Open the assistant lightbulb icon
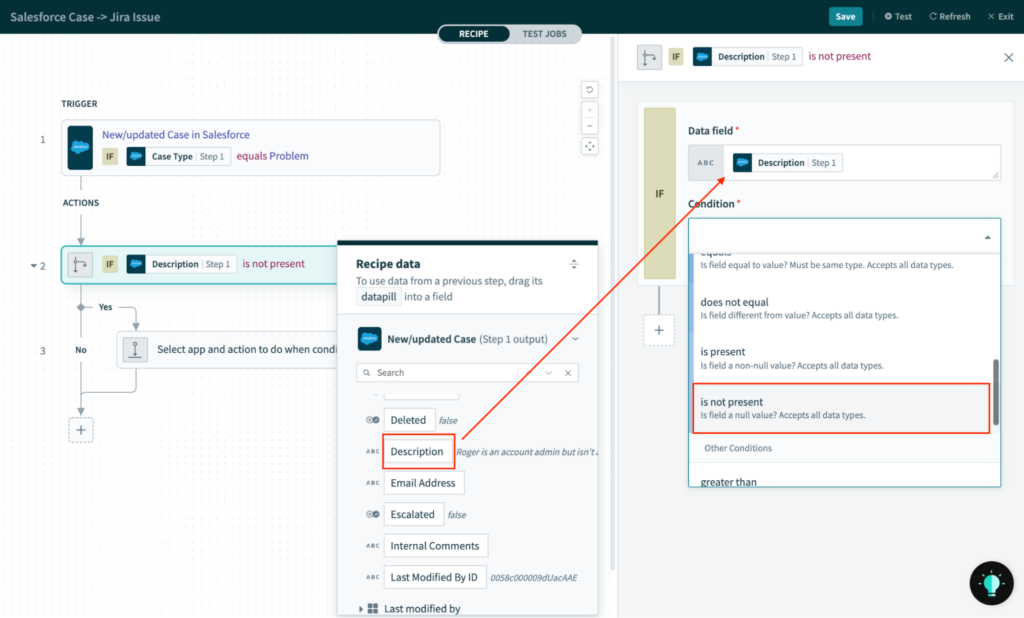The image size is (1024, 618). pyautogui.click(x=991, y=583)
